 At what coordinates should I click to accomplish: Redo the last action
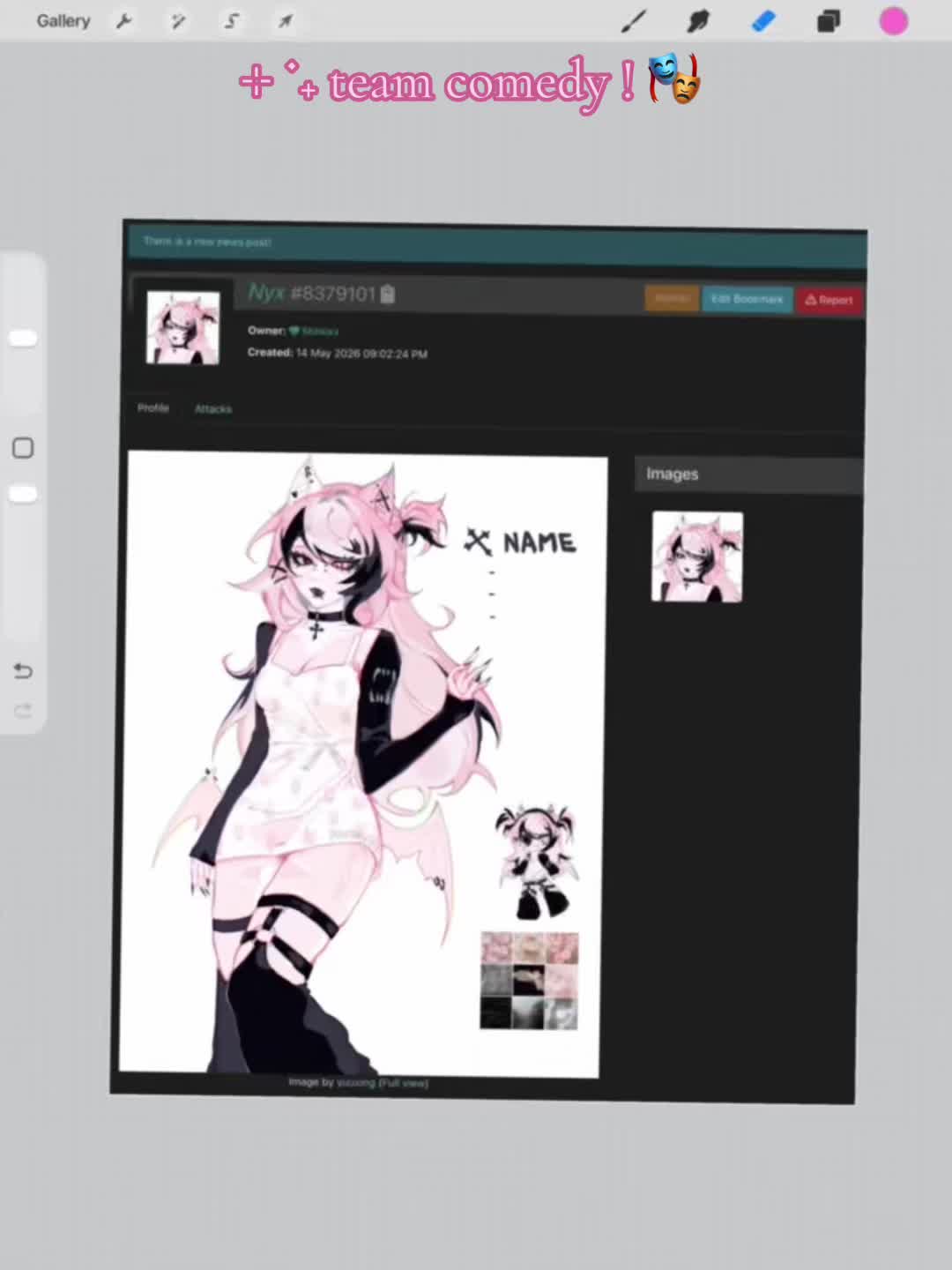click(x=23, y=711)
